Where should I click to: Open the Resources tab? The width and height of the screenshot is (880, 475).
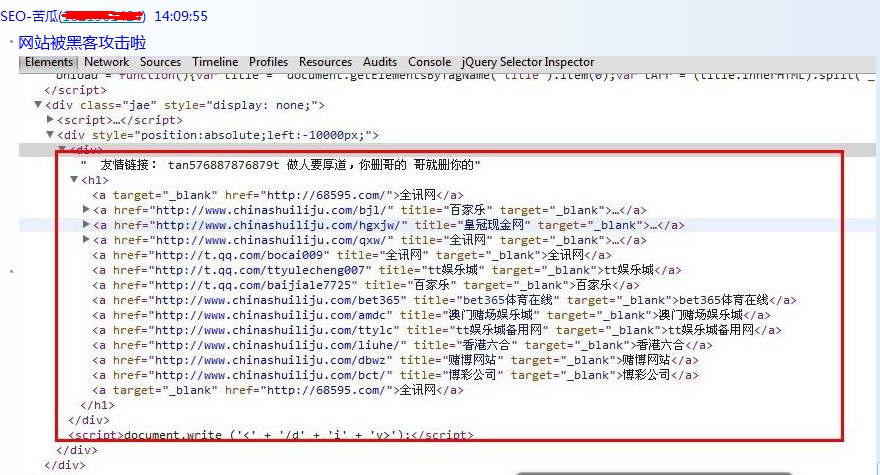[x=326, y=62]
